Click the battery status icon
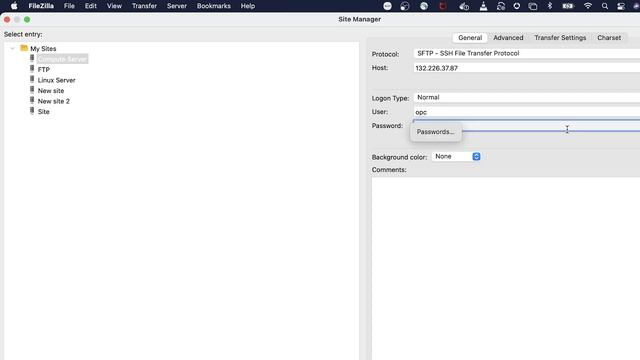This screenshot has height=360, width=640. click(568, 6)
